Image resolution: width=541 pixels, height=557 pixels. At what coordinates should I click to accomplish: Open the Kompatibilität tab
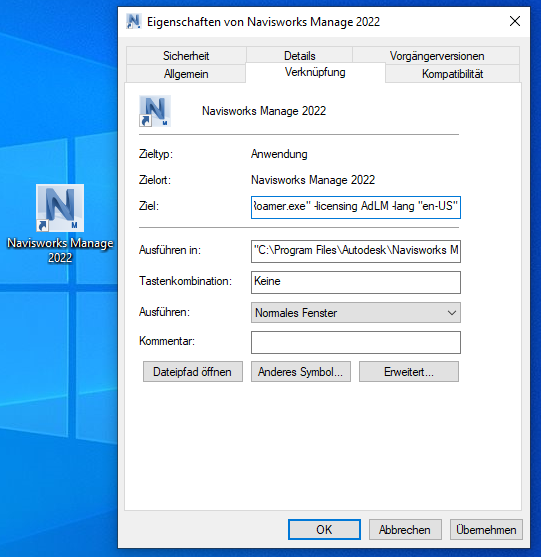click(453, 74)
